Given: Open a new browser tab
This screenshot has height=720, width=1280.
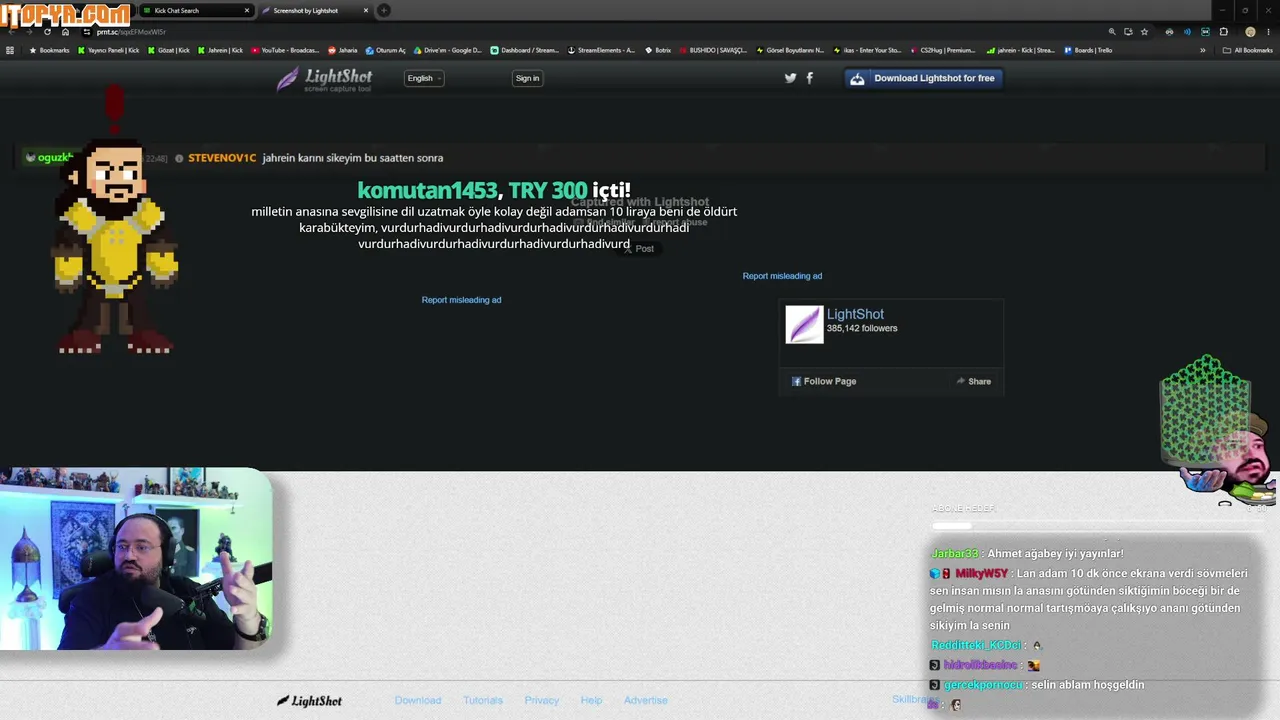Looking at the screenshot, I should coord(384,10).
